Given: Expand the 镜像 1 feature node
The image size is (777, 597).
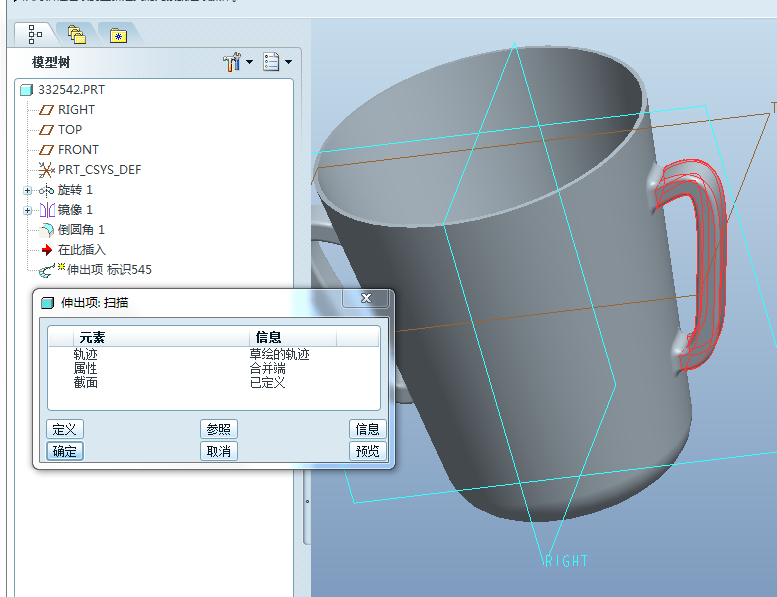Looking at the screenshot, I should (x=28, y=210).
